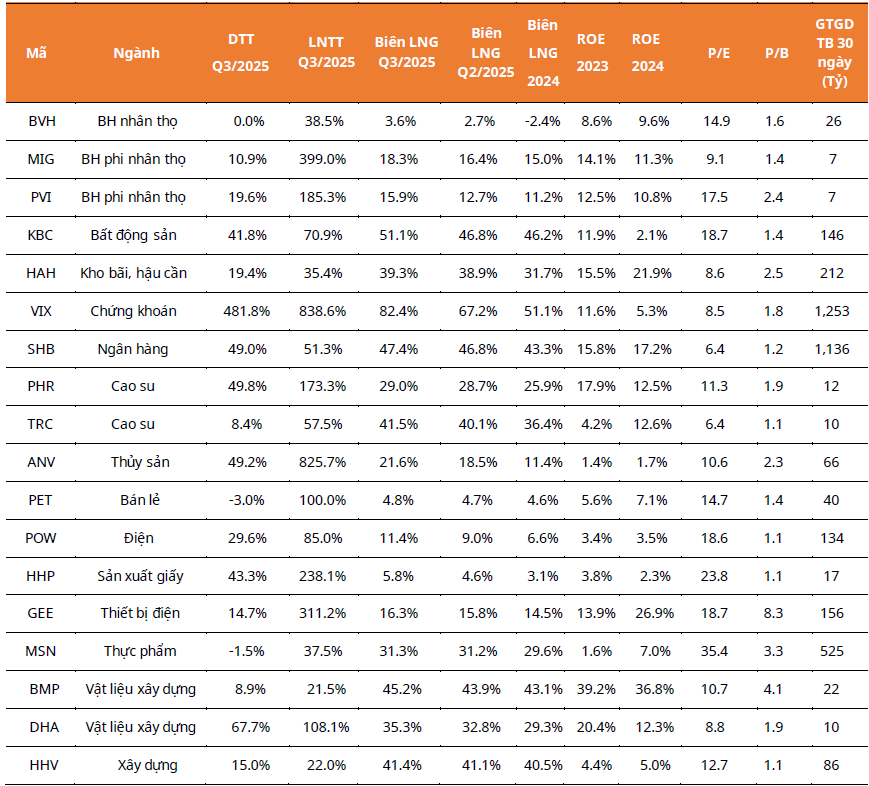869x786 pixels.
Task: Select MSN's 35.4 P/E value
Action: click(x=715, y=651)
